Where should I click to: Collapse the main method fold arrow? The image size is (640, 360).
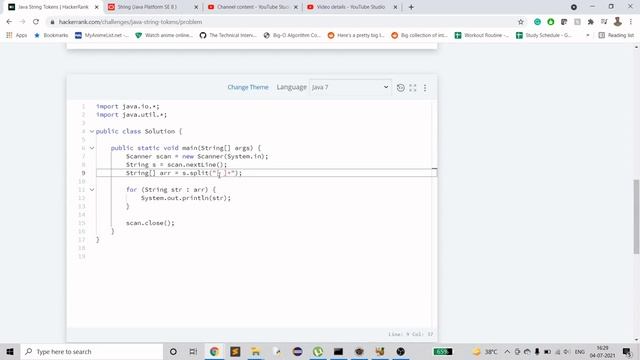[92, 148]
